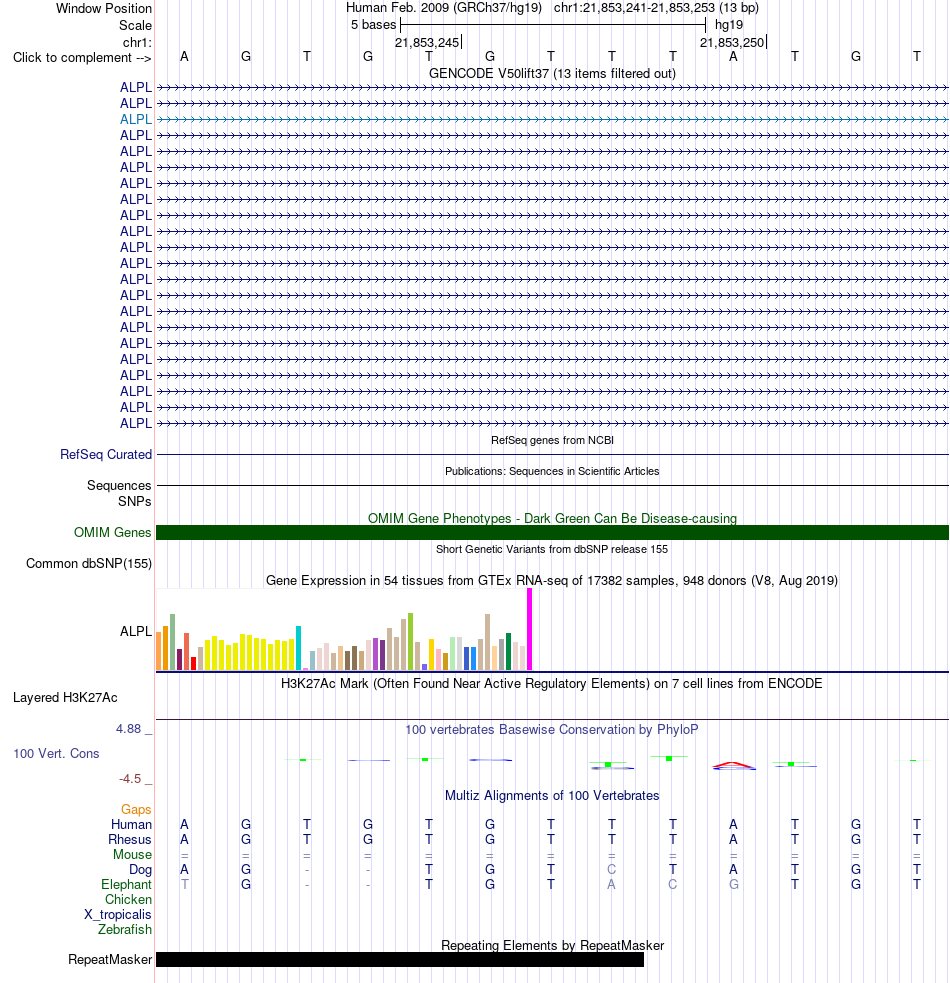
Task: Click the Sequences track label
Action: (x=119, y=485)
